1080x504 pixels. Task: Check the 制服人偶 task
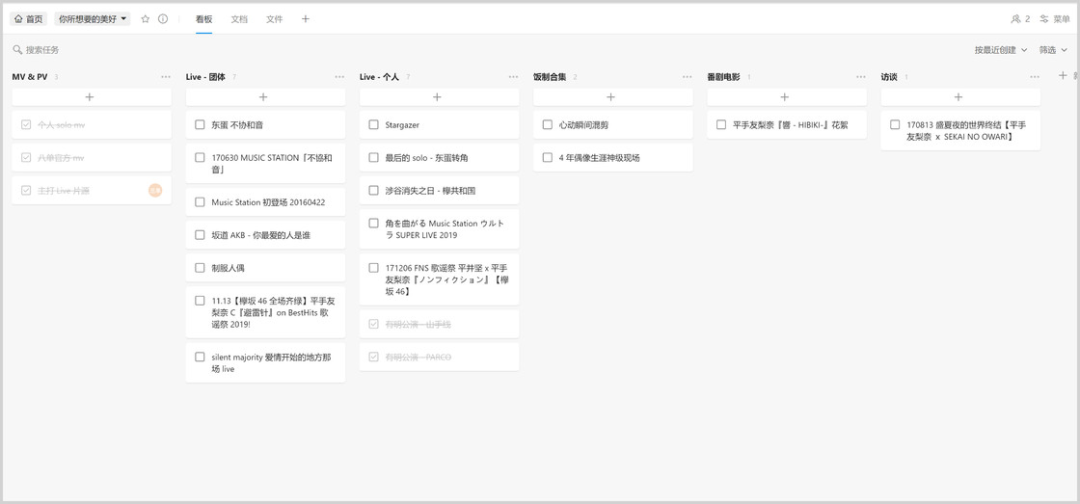pos(200,268)
